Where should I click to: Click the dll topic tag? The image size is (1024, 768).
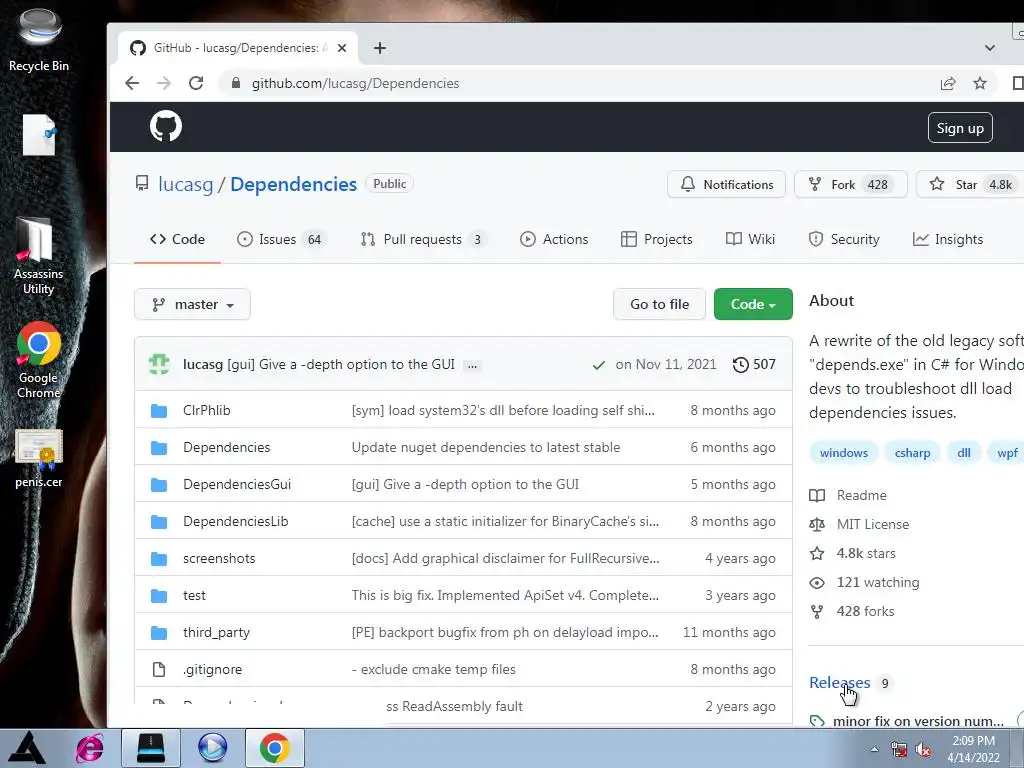(963, 453)
